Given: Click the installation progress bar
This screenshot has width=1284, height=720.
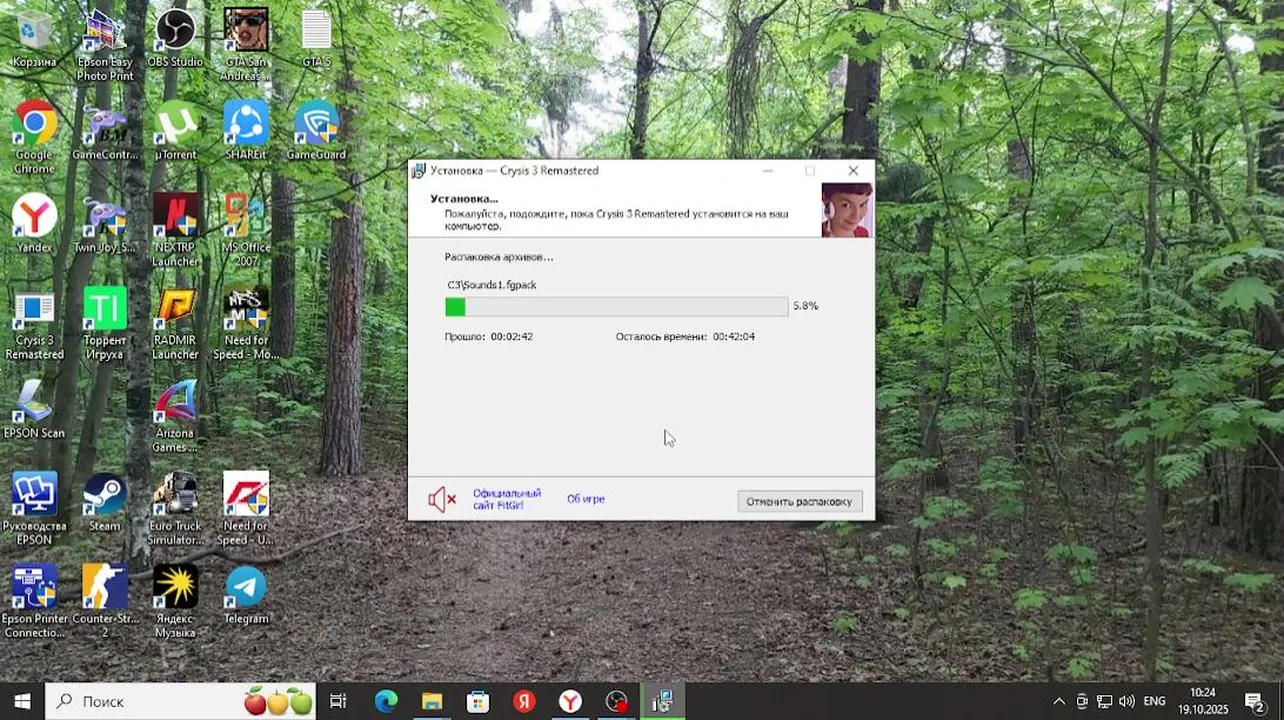Looking at the screenshot, I should point(616,306).
